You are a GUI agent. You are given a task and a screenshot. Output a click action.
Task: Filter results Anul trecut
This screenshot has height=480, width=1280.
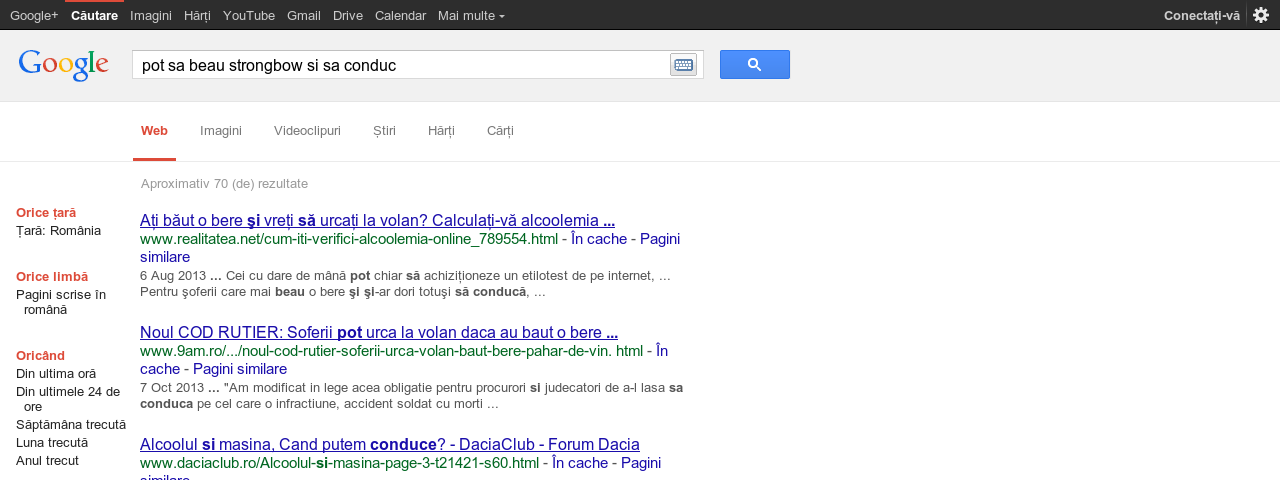click(x=47, y=460)
